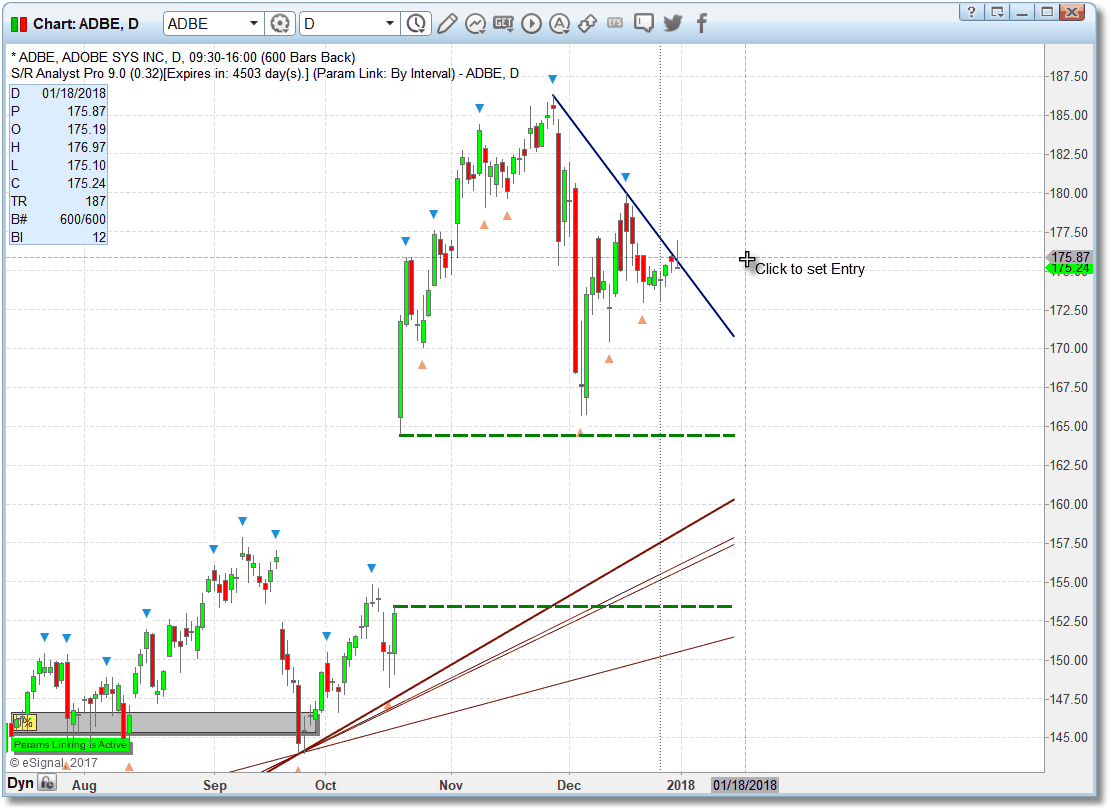Click the TR value 187

click(96, 202)
